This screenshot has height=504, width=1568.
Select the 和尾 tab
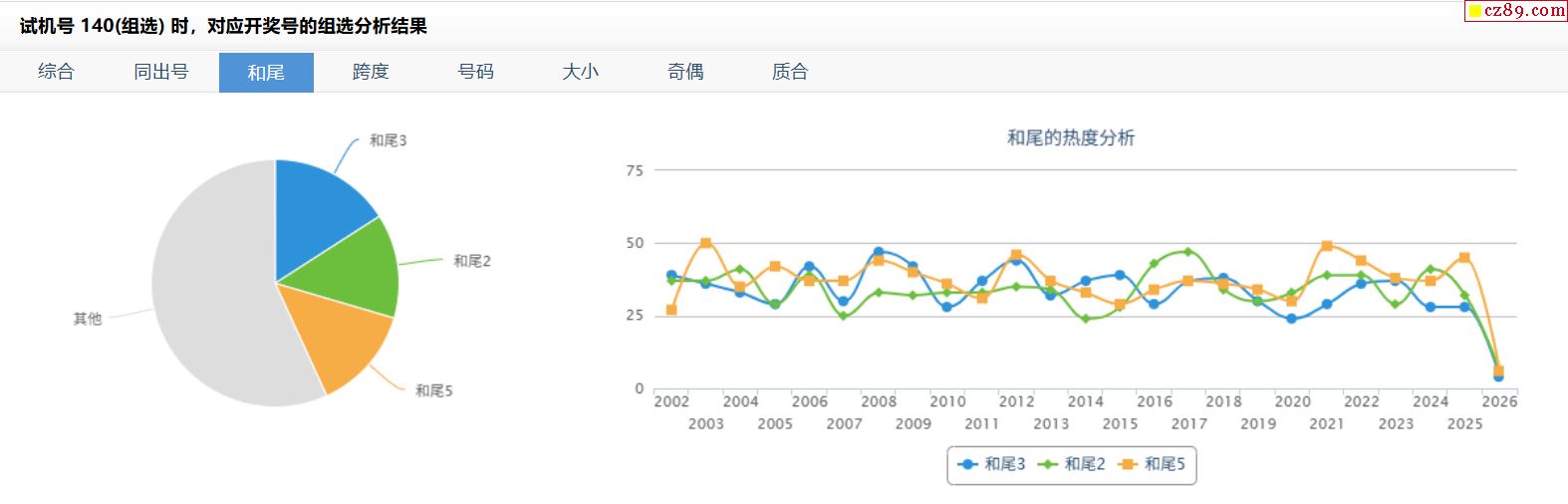tap(266, 72)
